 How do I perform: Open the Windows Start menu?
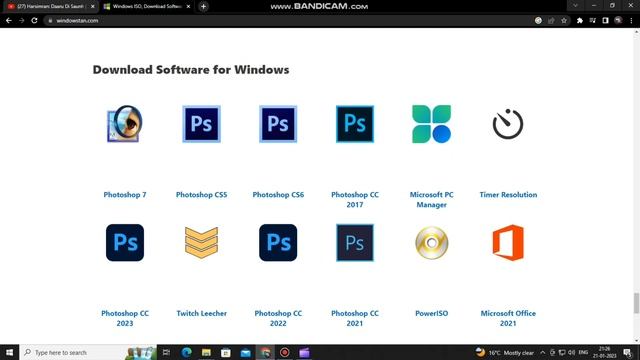point(9,352)
